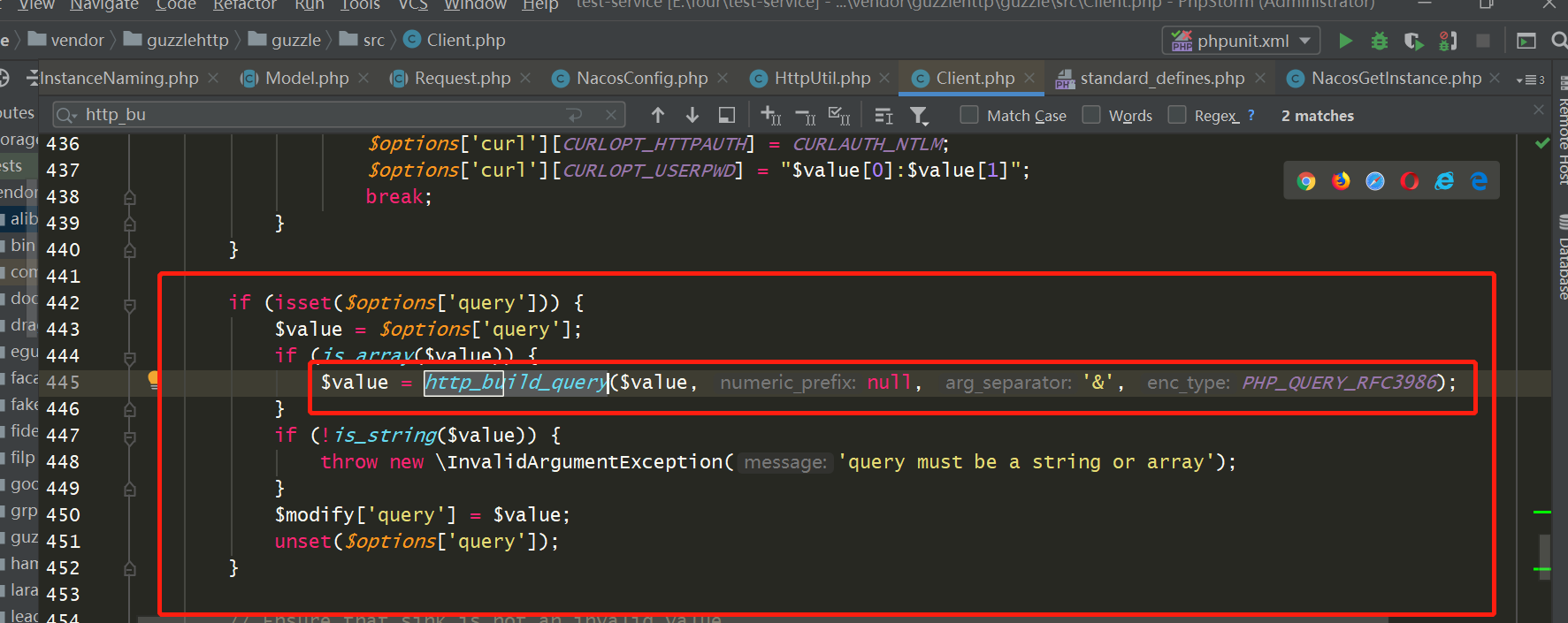1568x623 pixels.
Task: Toggle listening for PHP debug connections
Action: (1448, 41)
